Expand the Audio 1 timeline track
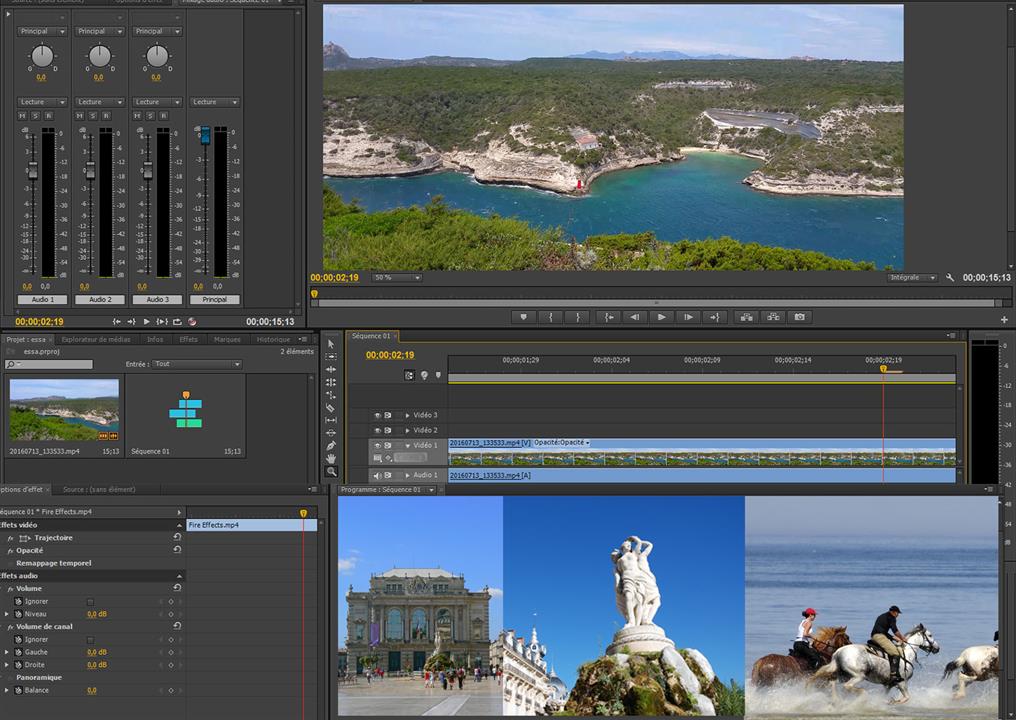The image size is (1016, 720). pos(408,476)
